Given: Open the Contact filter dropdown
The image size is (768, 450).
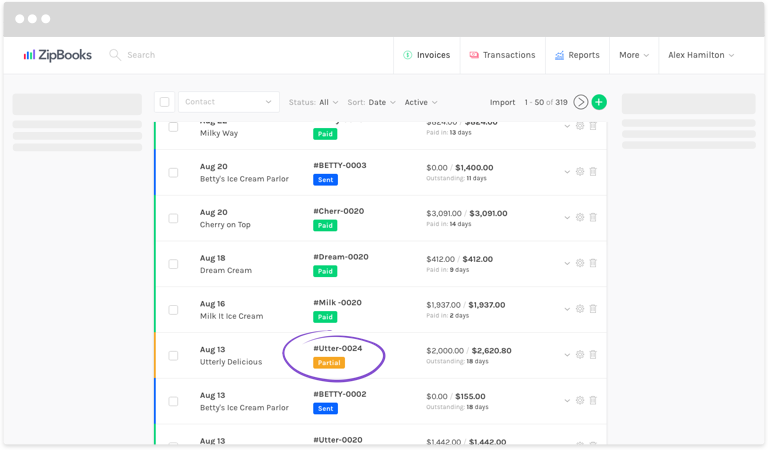Looking at the screenshot, I should pyautogui.click(x=229, y=102).
